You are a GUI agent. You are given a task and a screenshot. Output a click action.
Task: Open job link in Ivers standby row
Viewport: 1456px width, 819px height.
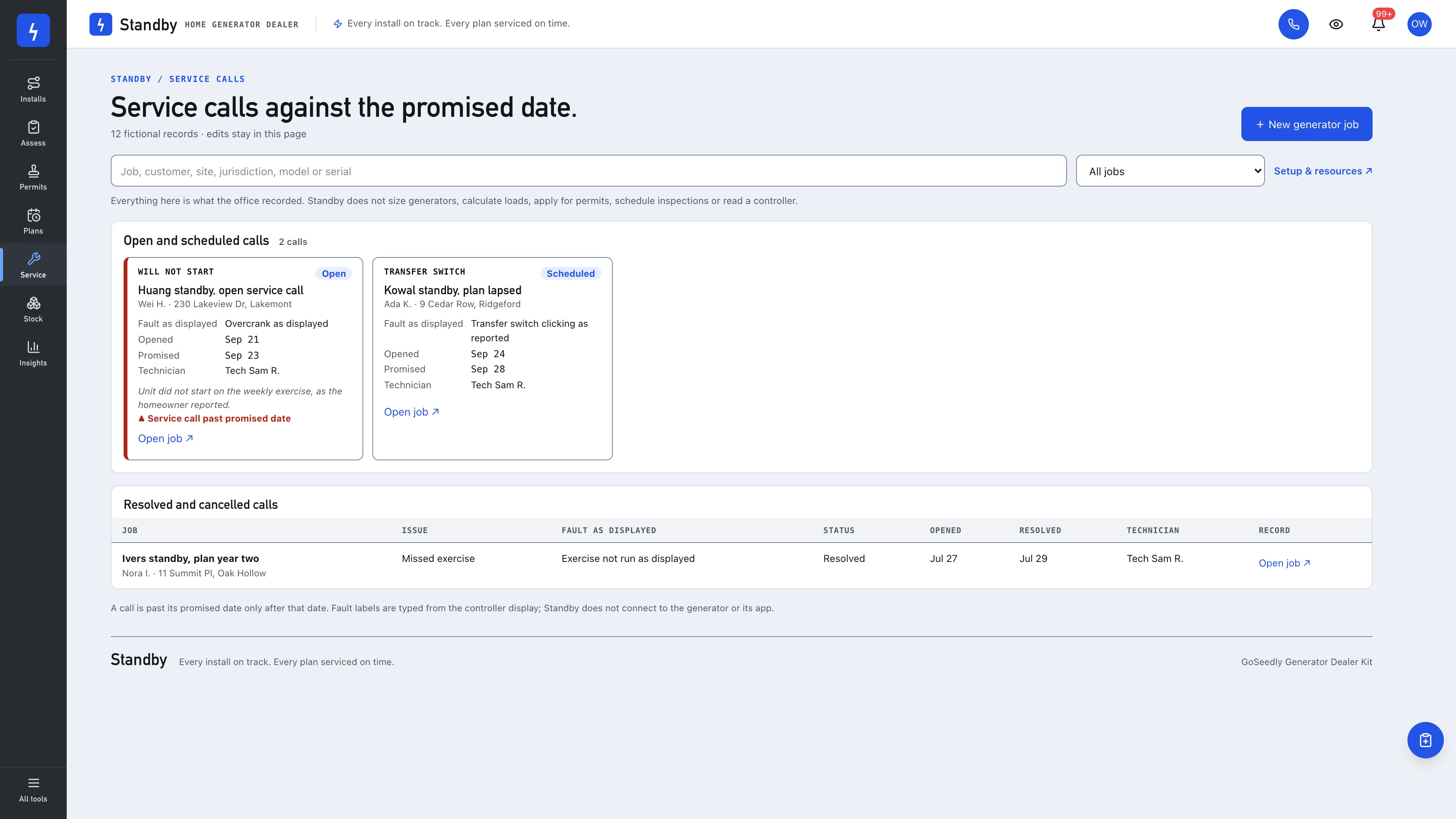[x=1284, y=563]
